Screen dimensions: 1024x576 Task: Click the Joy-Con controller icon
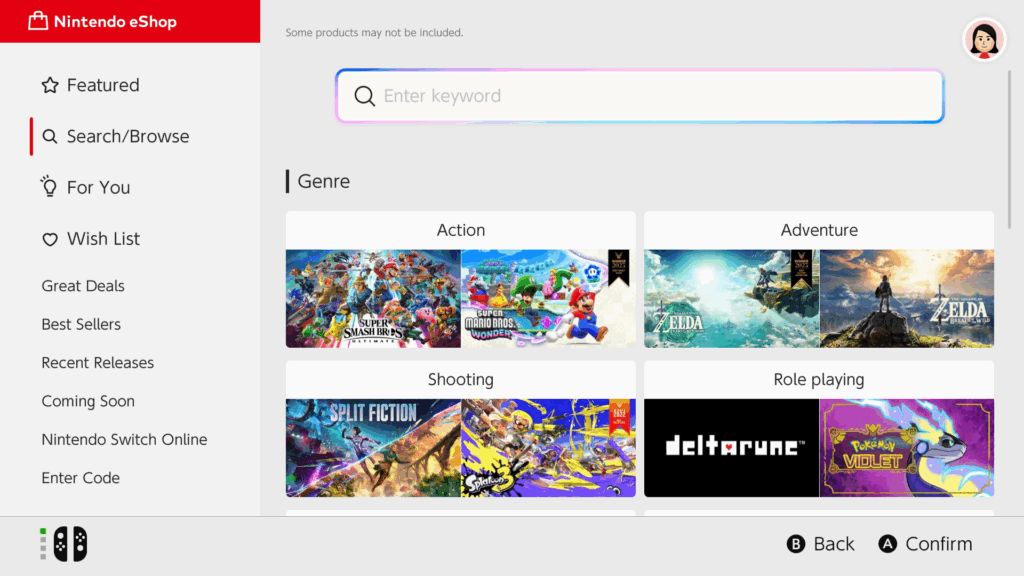pyautogui.click(x=70, y=544)
